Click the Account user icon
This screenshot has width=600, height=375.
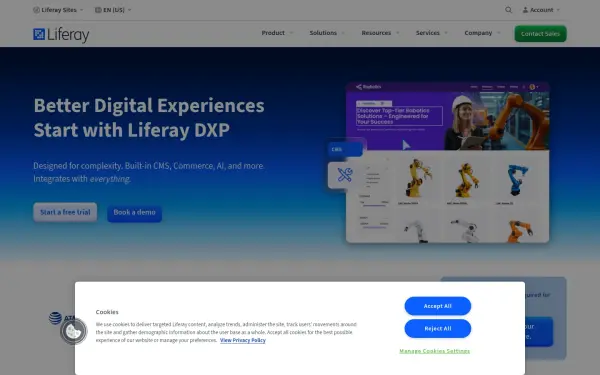pyautogui.click(x=525, y=10)
